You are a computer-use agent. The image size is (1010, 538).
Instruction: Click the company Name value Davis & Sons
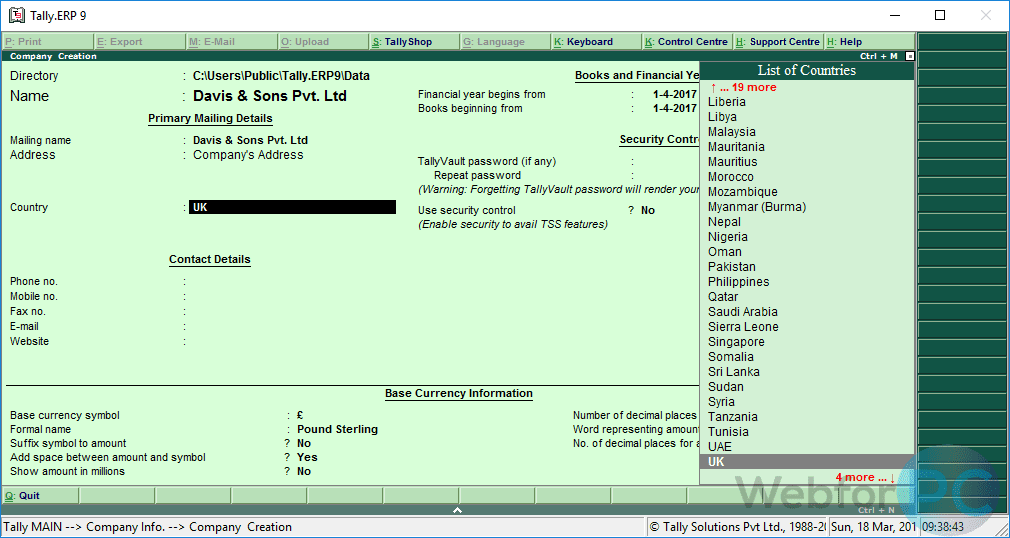270,96
